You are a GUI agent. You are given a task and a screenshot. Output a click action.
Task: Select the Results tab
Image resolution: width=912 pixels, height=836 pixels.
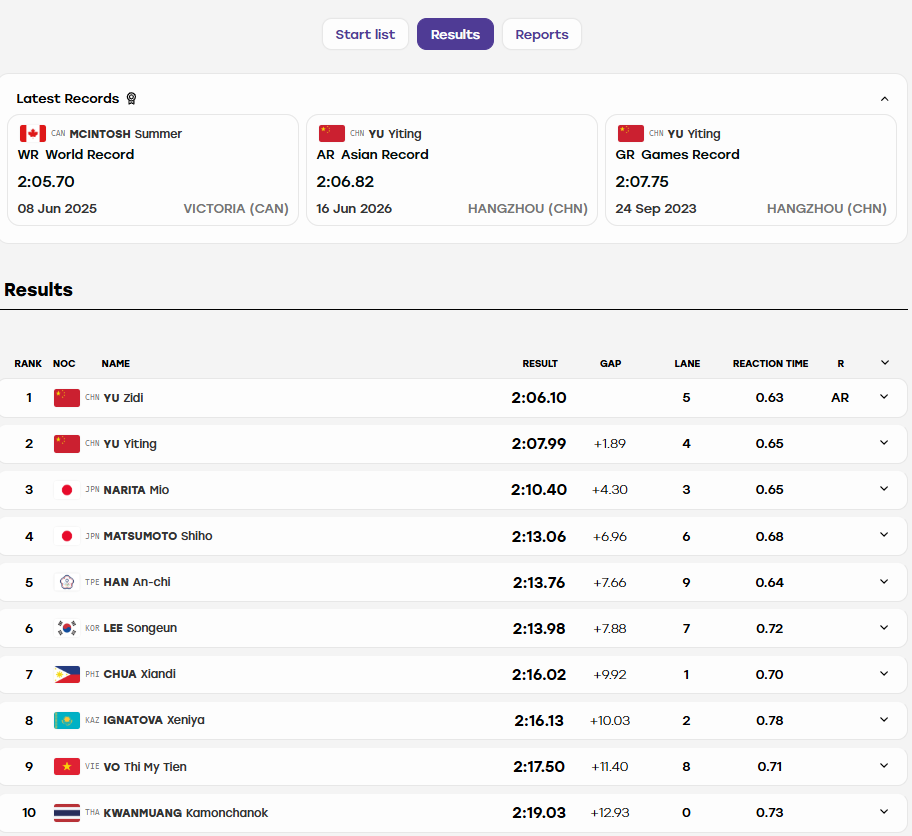[x=455, y=34]
